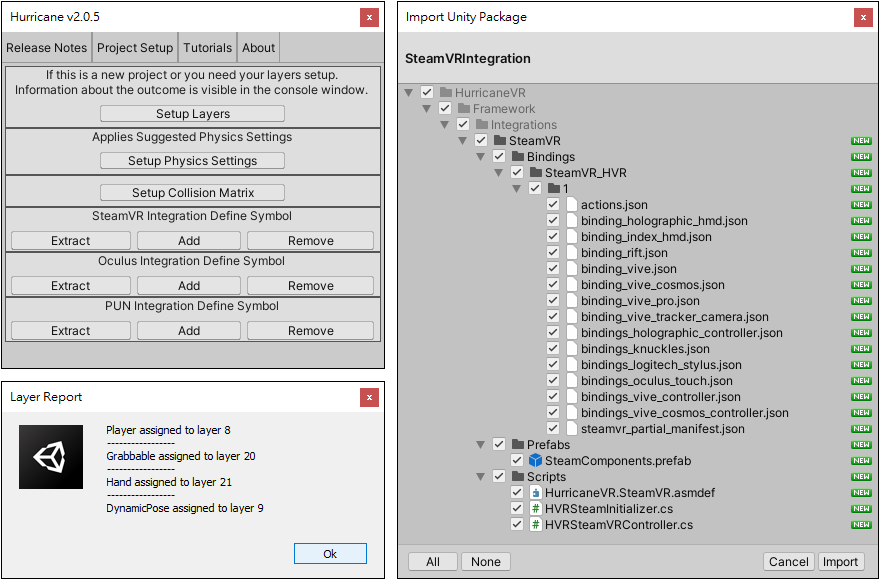880x580 pixels.
Task: Click the All button in import dialog
Action: (433, 561)
